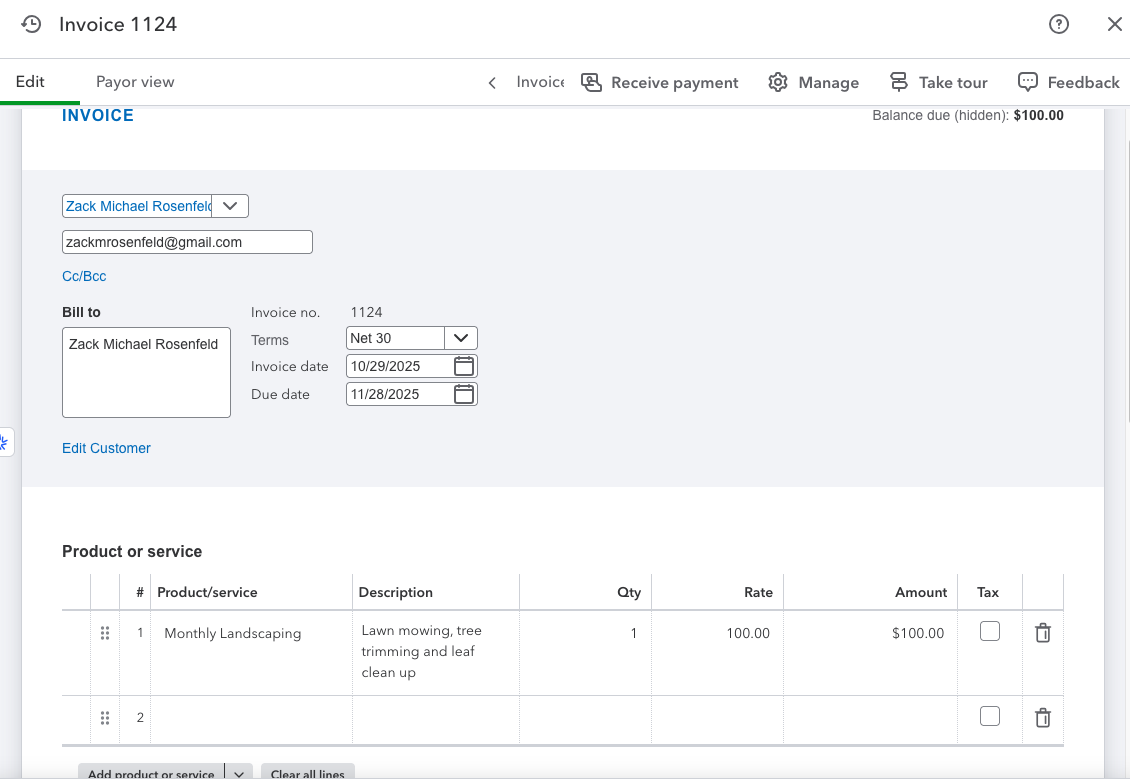Check Tax box for Monthly Landscaping

[990, 631]
